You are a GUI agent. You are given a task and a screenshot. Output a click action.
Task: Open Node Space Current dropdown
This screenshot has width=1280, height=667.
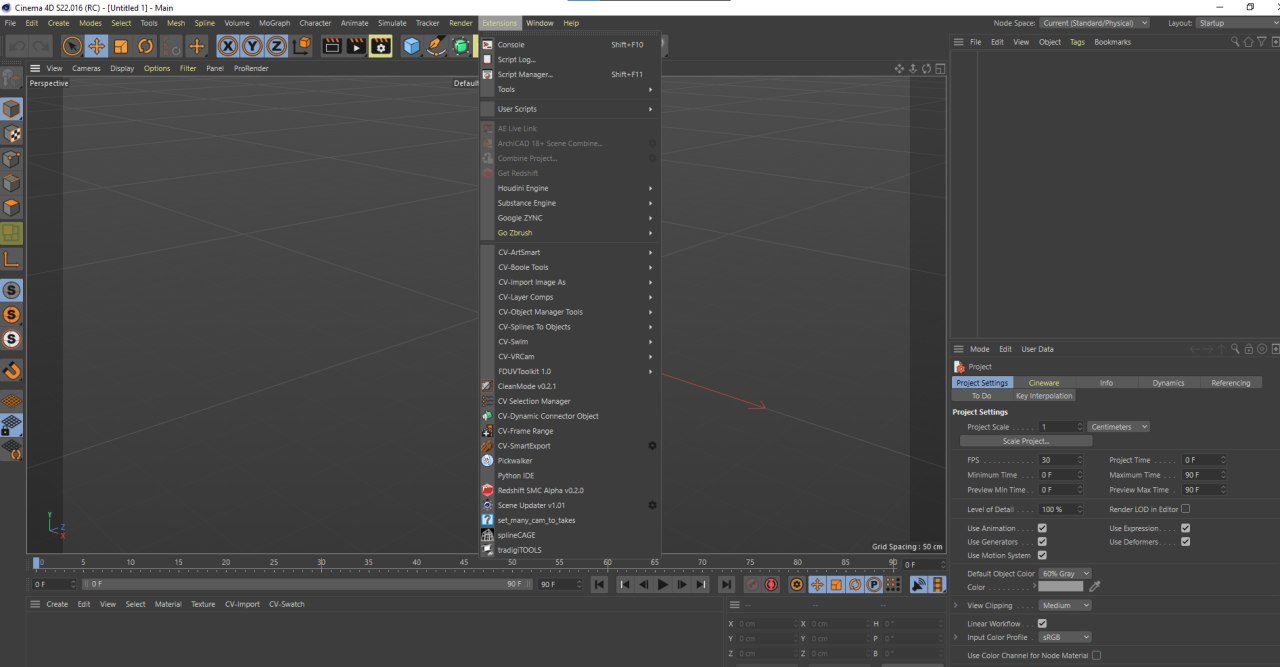pos(1094,23)
